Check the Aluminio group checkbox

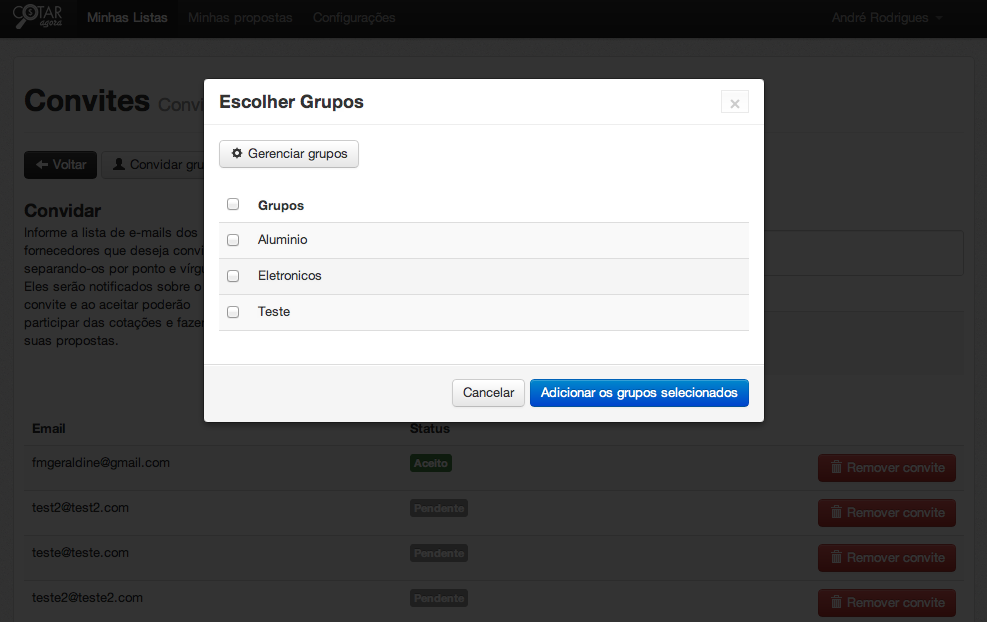click(233, 240)
